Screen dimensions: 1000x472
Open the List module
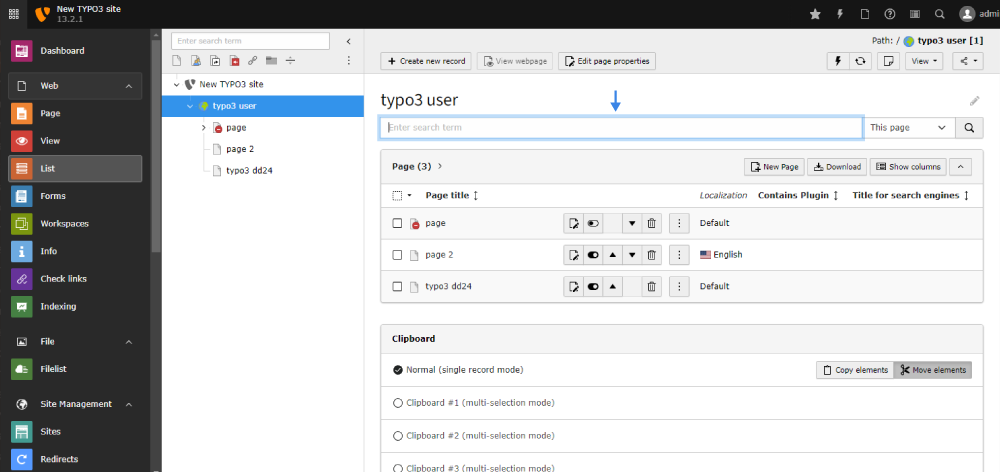pyautogui.click(x=75, y=168)
